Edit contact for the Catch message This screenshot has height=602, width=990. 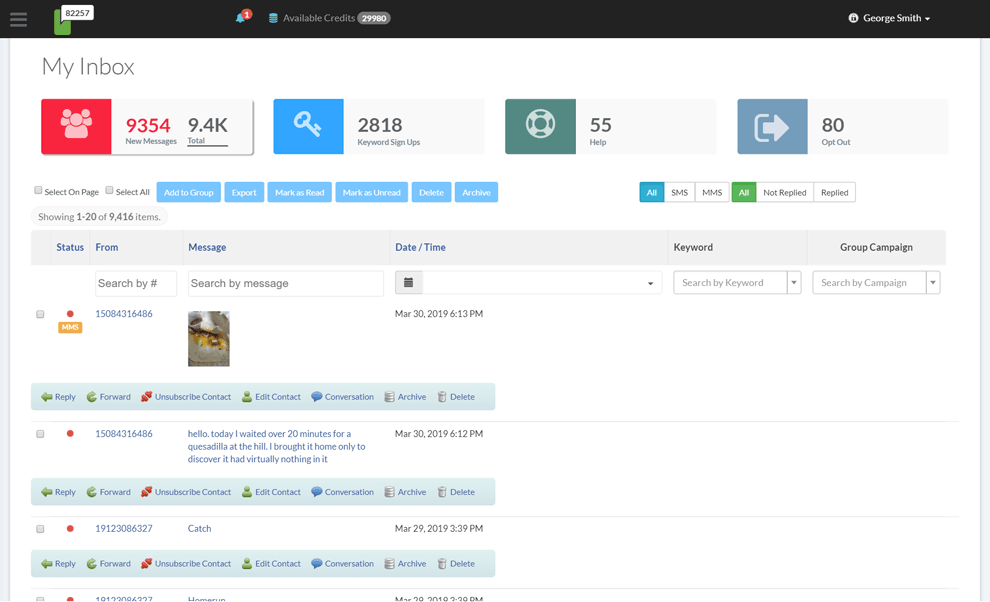271,563
